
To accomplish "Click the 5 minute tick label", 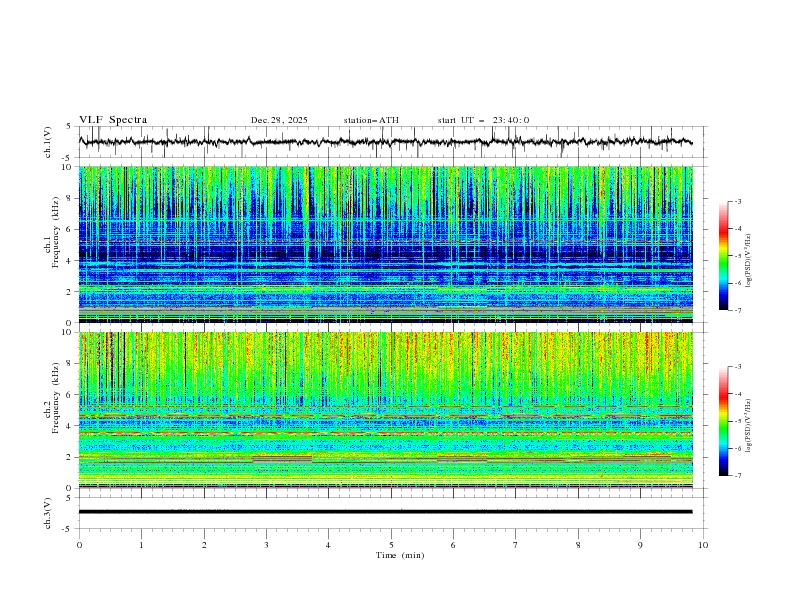I will click(391, 544).
